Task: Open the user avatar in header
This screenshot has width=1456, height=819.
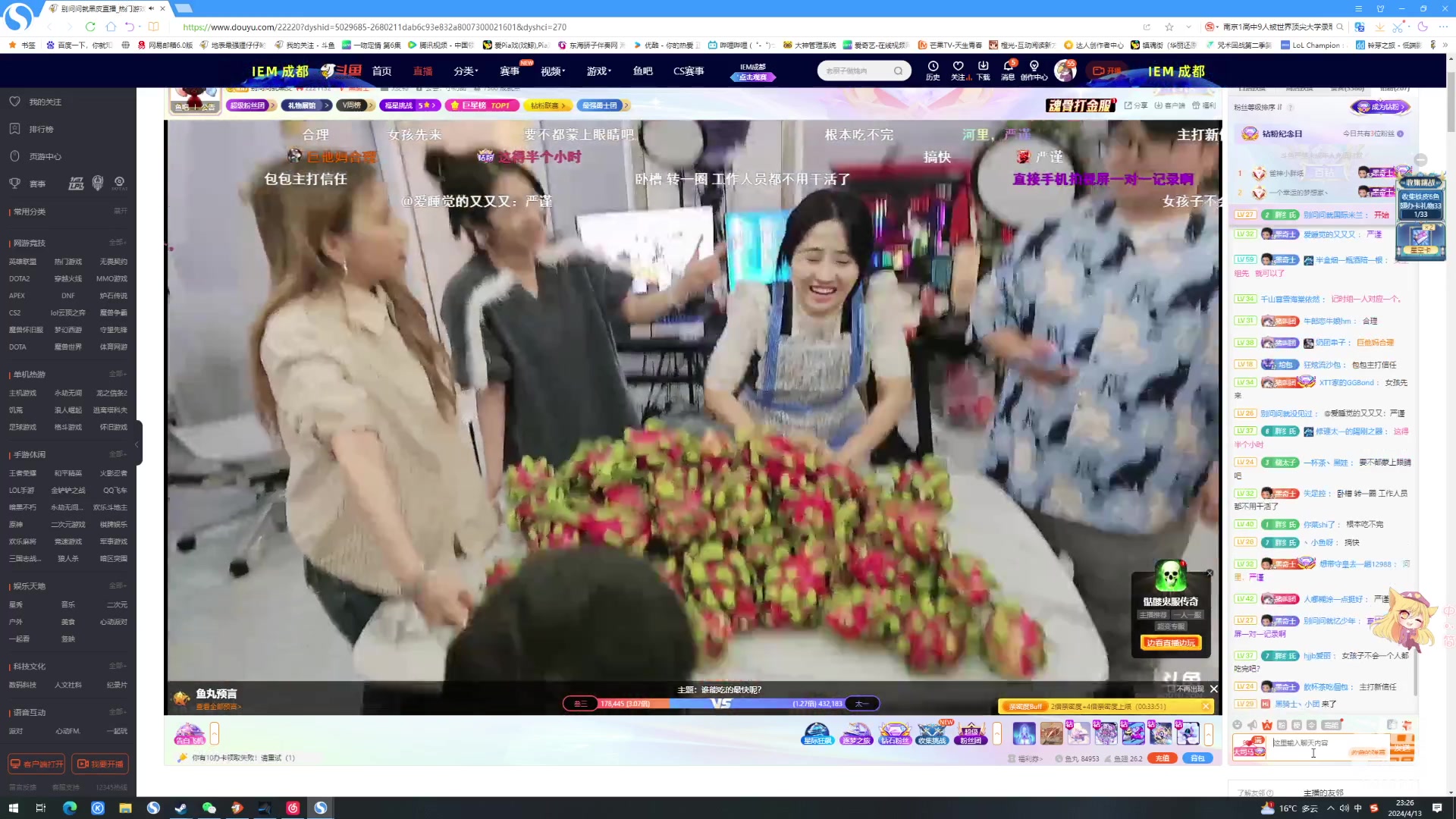Action: coord(1065,71)
